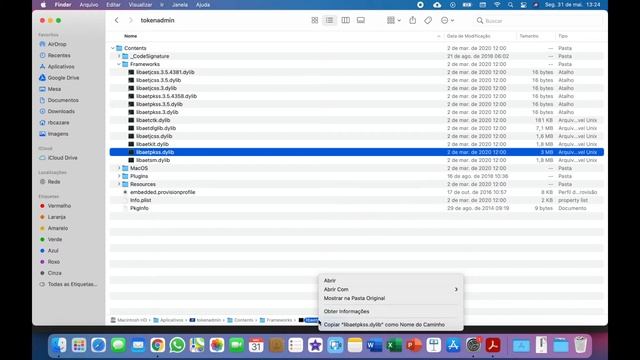Expand the _CodeSignature folder
Image resolution: width=640 pixels, height=360 pixels.
[x=119, y=56]
